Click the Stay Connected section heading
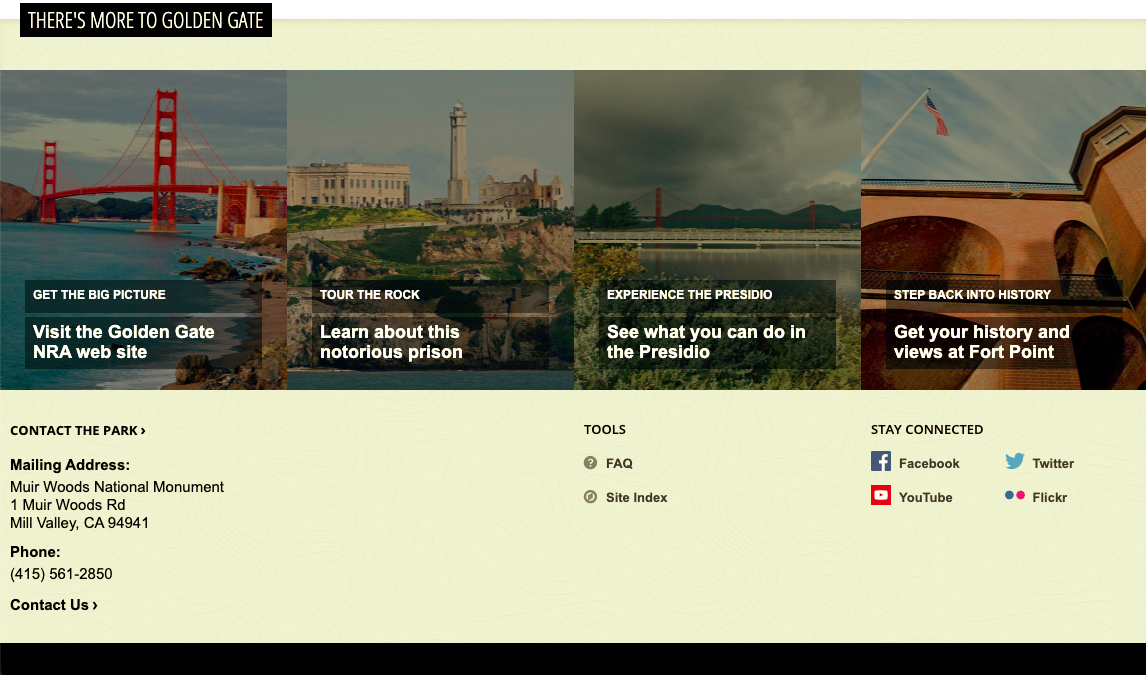This screenshot has width=1146, height=675. click(927, 430)
